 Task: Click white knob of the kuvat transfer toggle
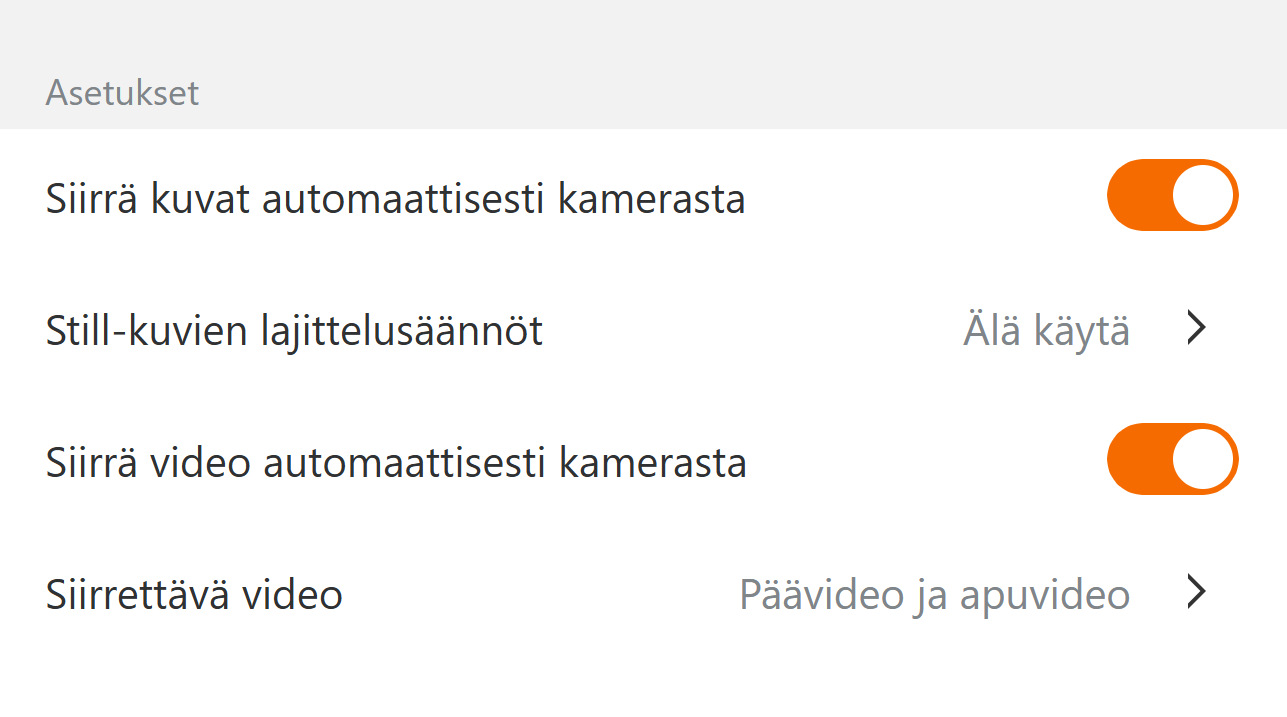pyautogui.click(x=1203, y=195)
